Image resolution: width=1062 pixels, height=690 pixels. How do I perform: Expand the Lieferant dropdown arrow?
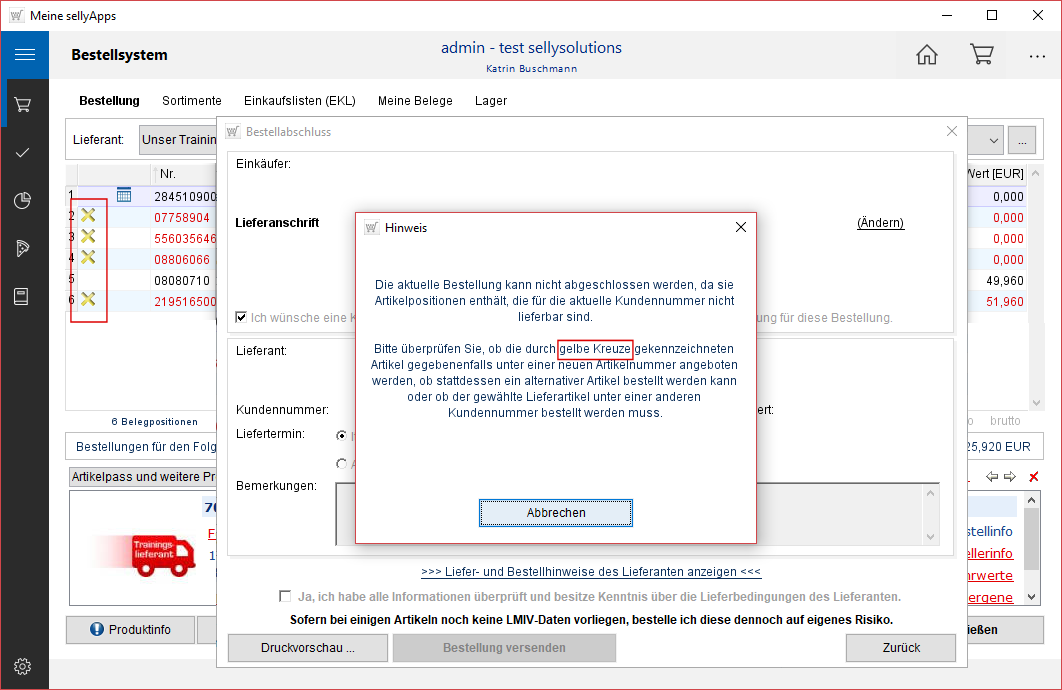[x=993, y=140]
